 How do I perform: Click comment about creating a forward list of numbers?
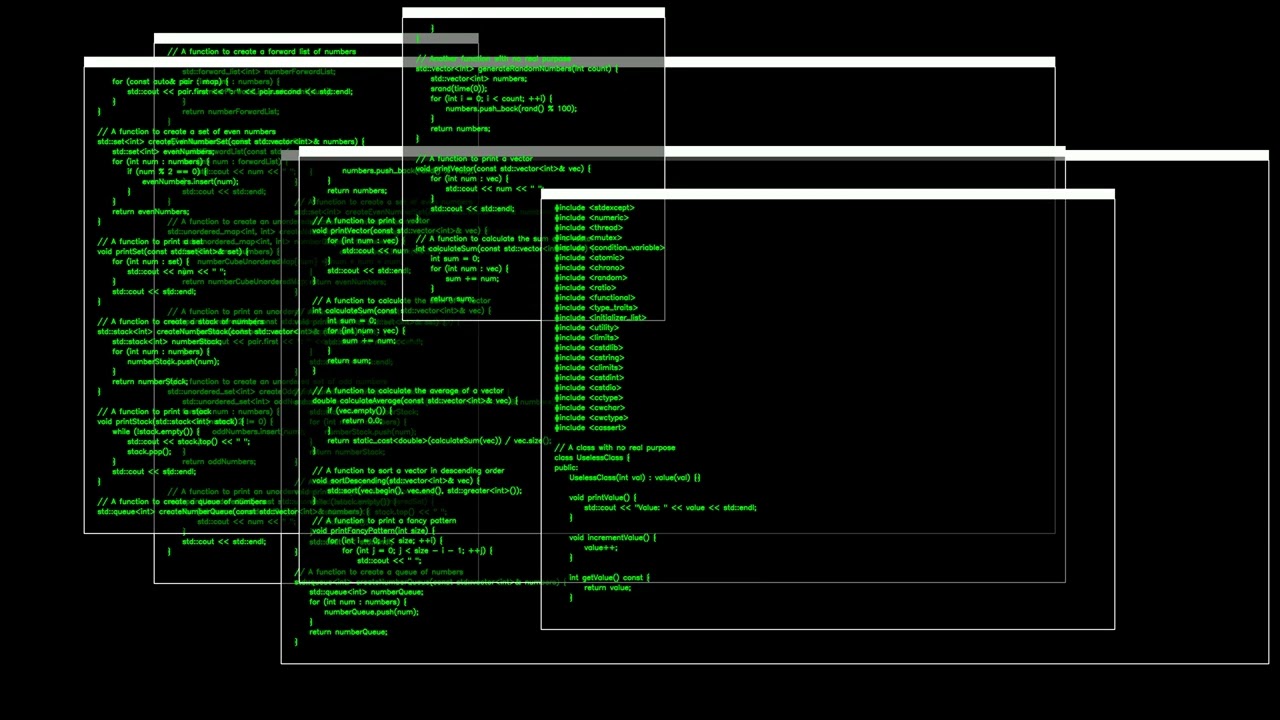point(262,51)
